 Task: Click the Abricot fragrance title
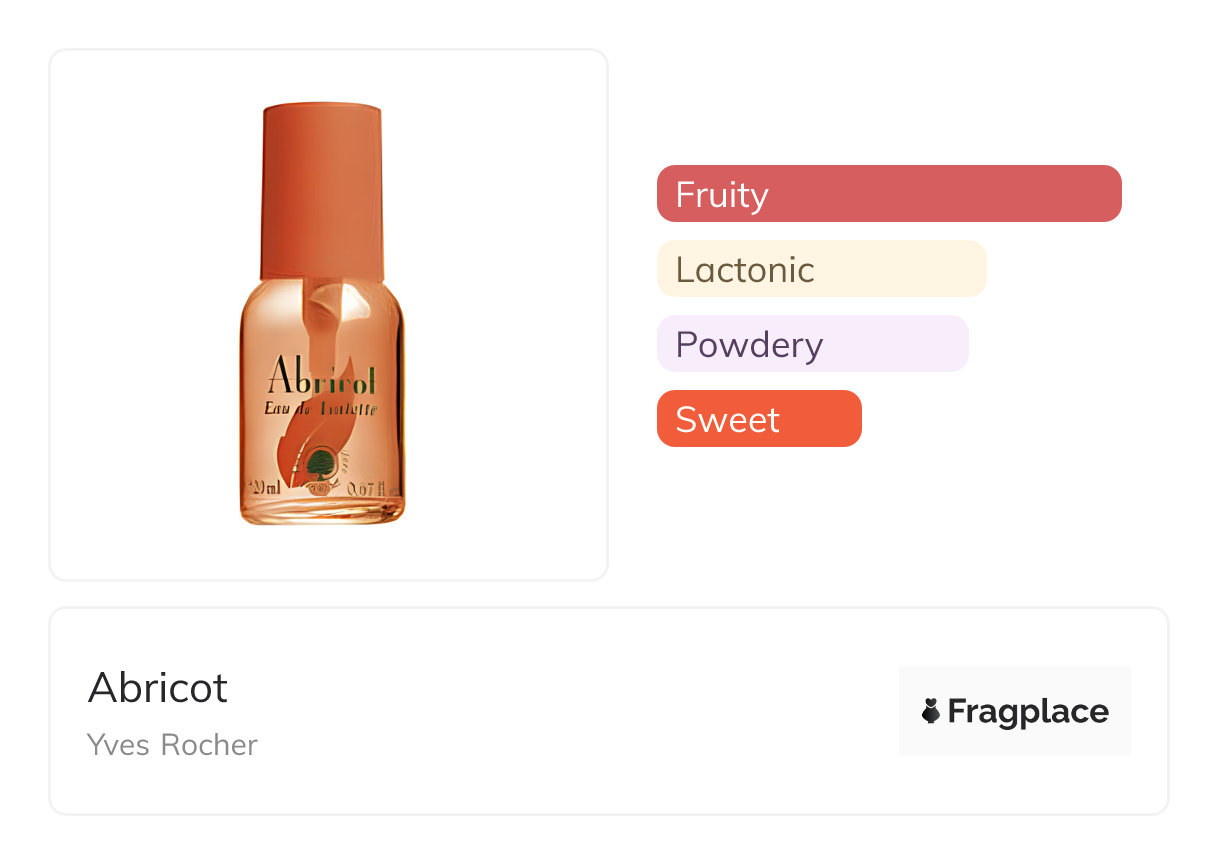coord(158,687)
